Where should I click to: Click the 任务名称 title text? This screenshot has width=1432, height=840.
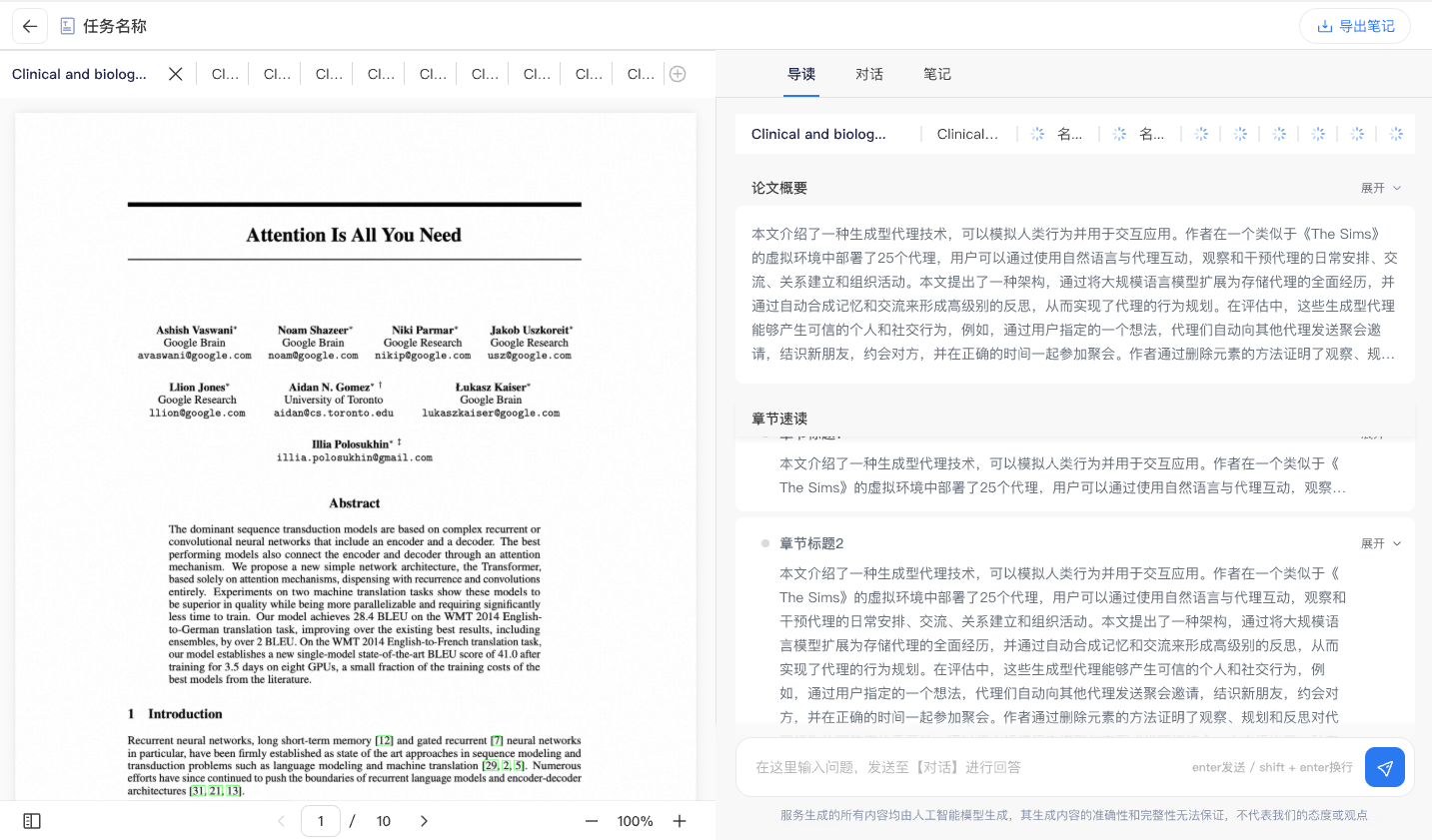(x=115, y=26)
